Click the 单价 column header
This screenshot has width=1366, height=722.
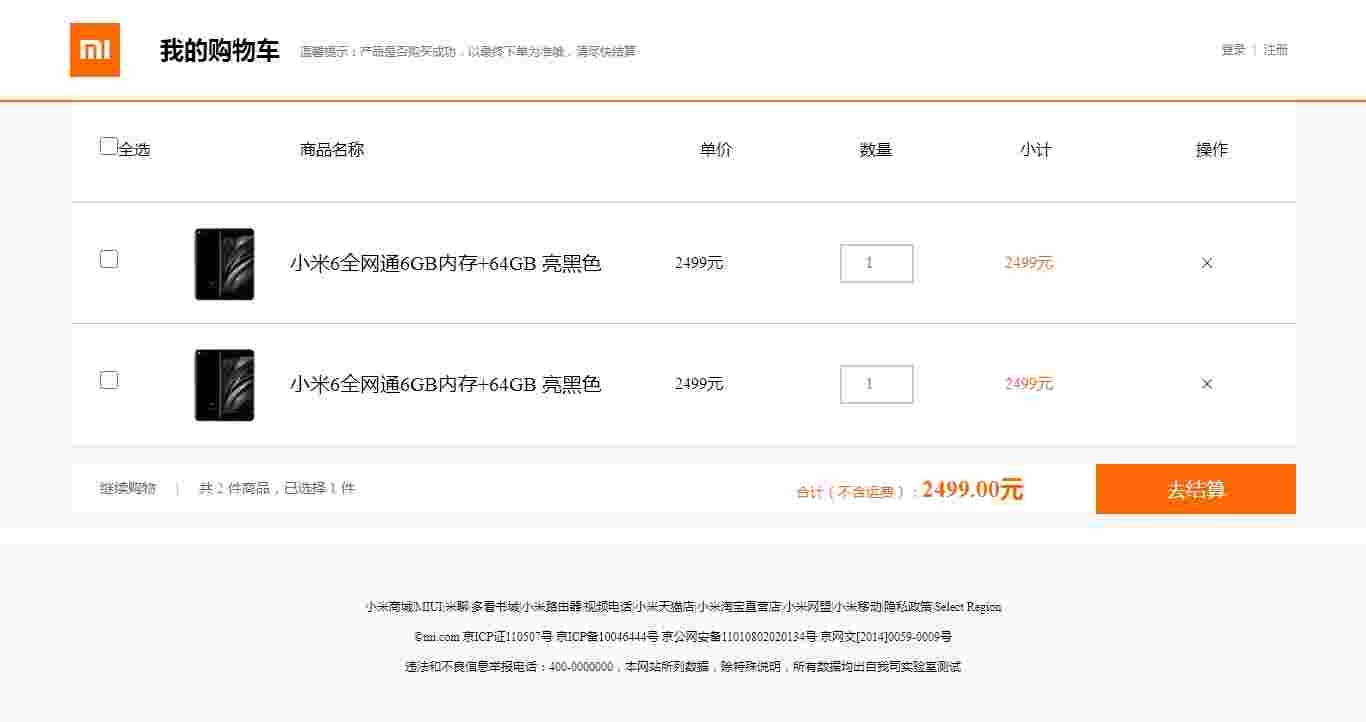point(716,150)
